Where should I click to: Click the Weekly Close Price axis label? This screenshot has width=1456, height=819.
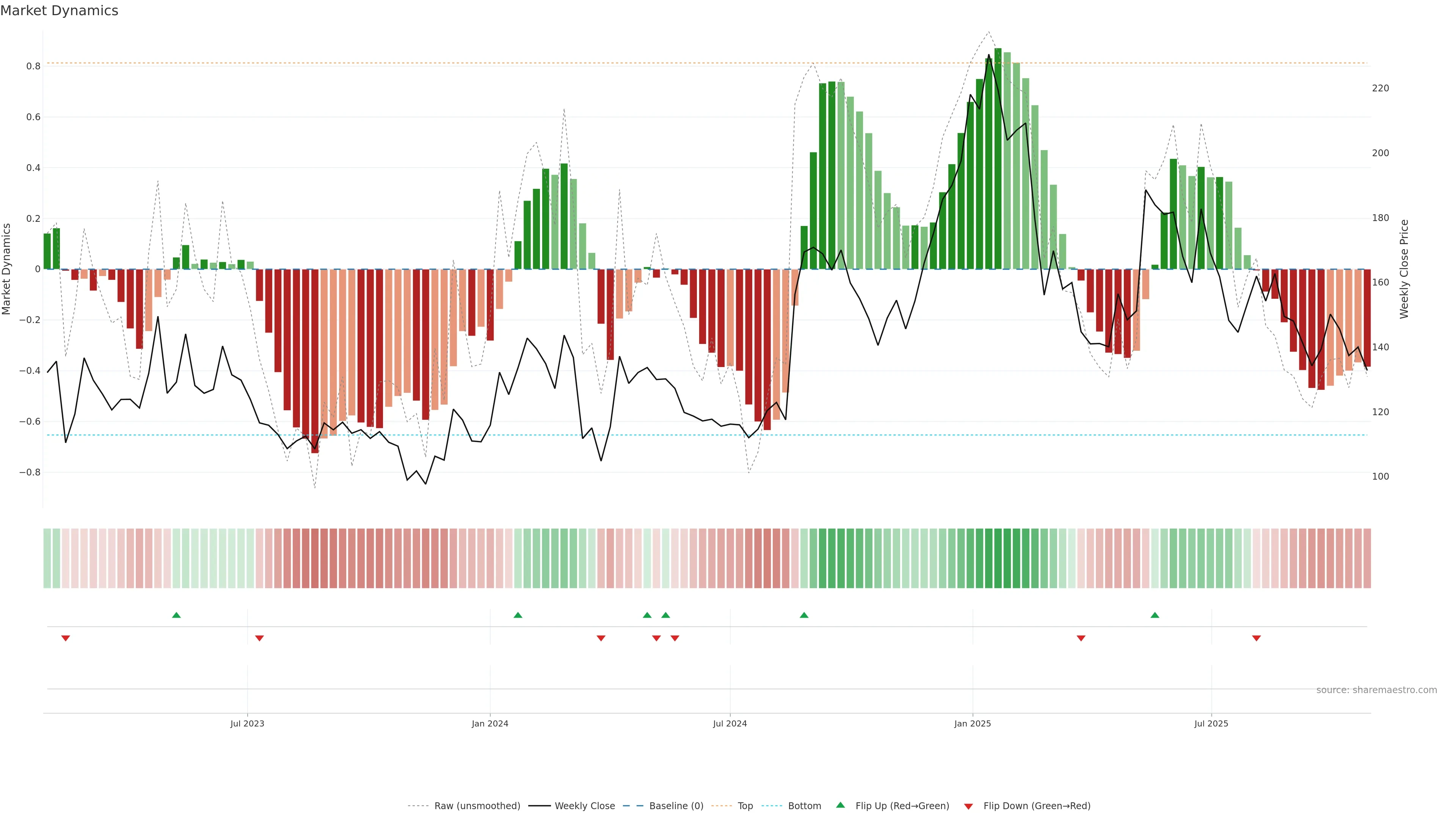coord(1404,269)
